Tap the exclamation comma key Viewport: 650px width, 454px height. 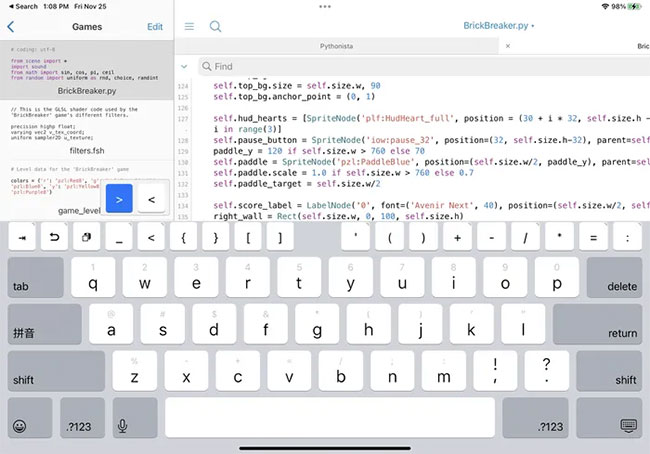[x=495, y=371]
